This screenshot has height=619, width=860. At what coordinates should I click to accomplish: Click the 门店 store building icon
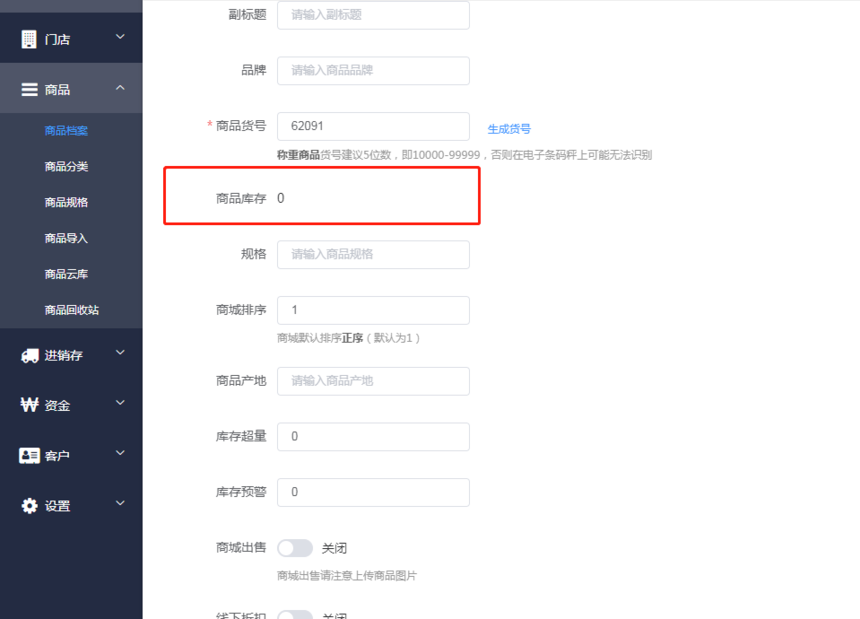pyautogui.click(x=29, y=39)
